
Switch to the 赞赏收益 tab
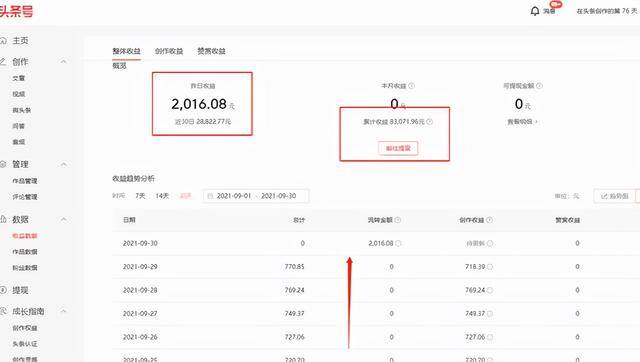point(211,51)
